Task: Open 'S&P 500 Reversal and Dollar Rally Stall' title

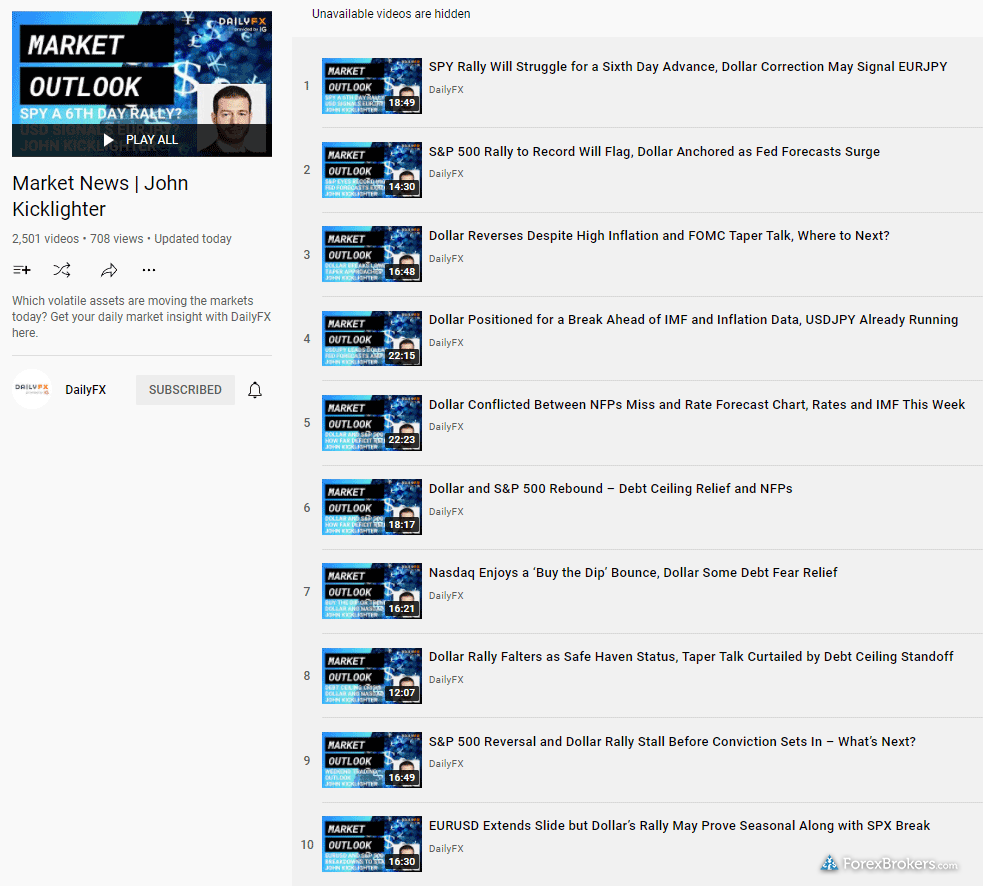Action: pyautogui.click(x=672, y=742)
